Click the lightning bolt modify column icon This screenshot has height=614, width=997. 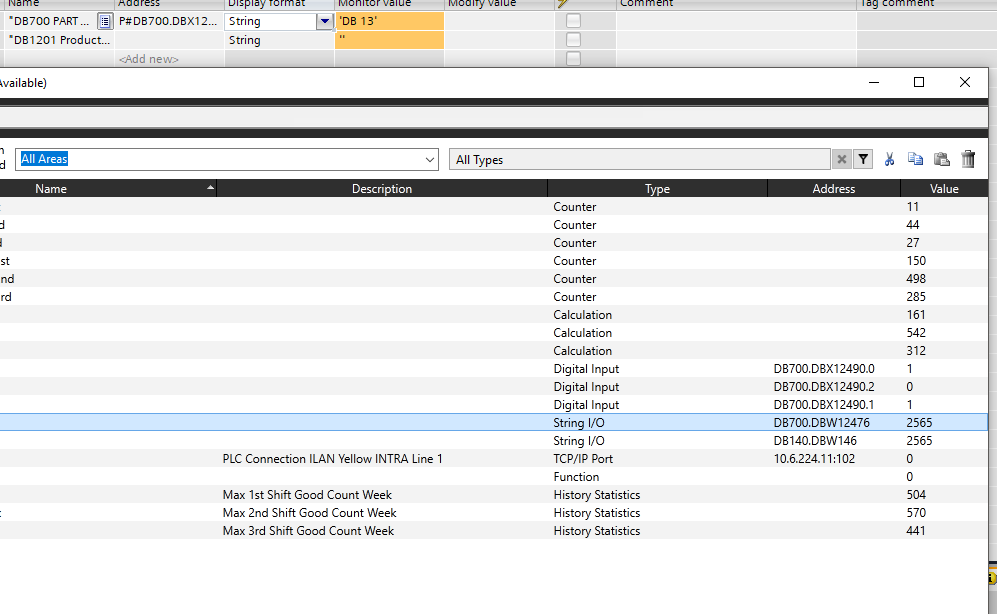(563, 4)
